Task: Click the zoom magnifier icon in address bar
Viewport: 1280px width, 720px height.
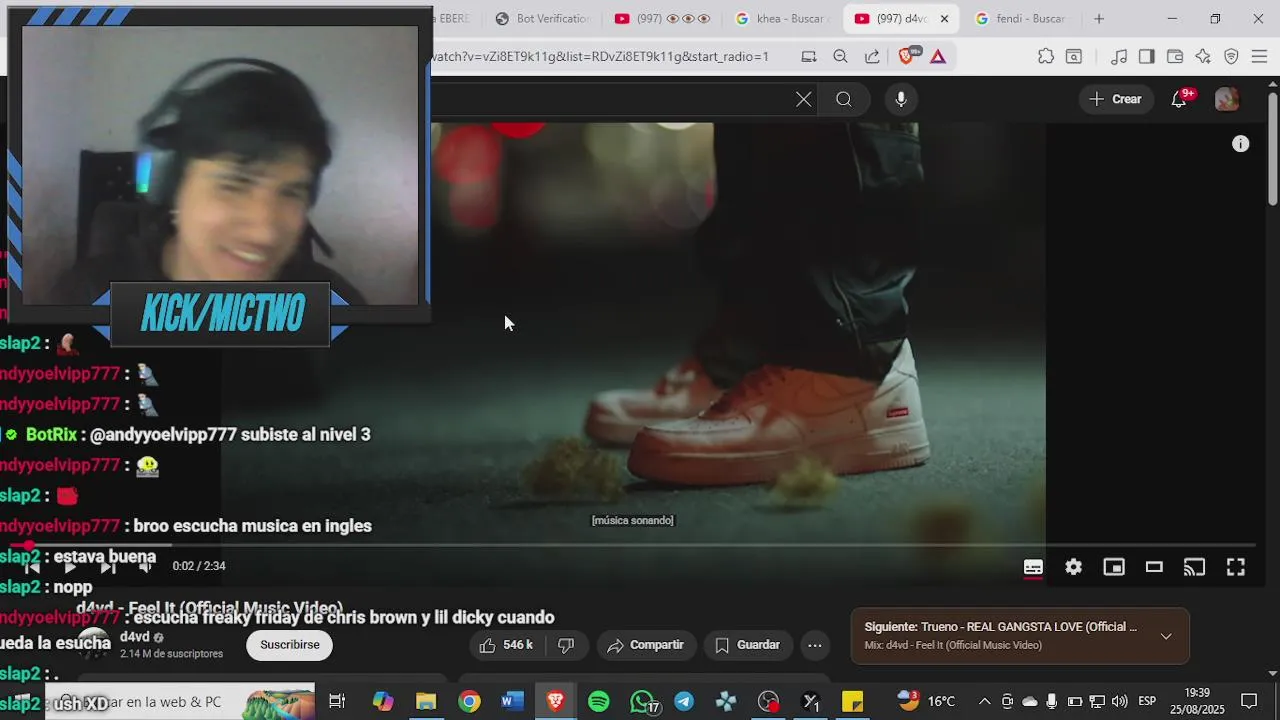Action: coord(840,56)
